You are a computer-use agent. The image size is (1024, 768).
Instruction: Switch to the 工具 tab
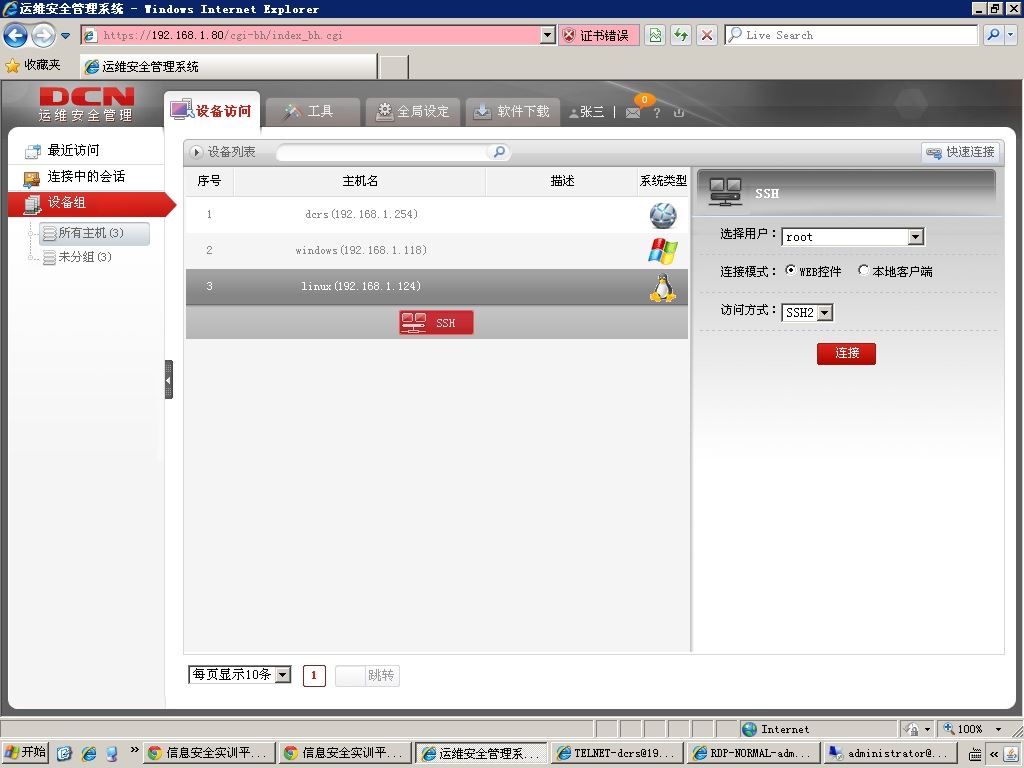coord(312,112)
